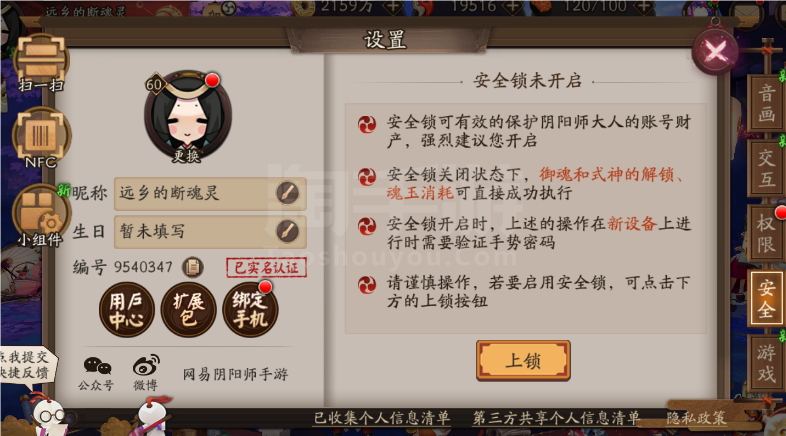Image resolution: width=786 pixels, height=436 pixels.
Task: Open the 扩展包 expansion pack button
Action: [188, 310]
